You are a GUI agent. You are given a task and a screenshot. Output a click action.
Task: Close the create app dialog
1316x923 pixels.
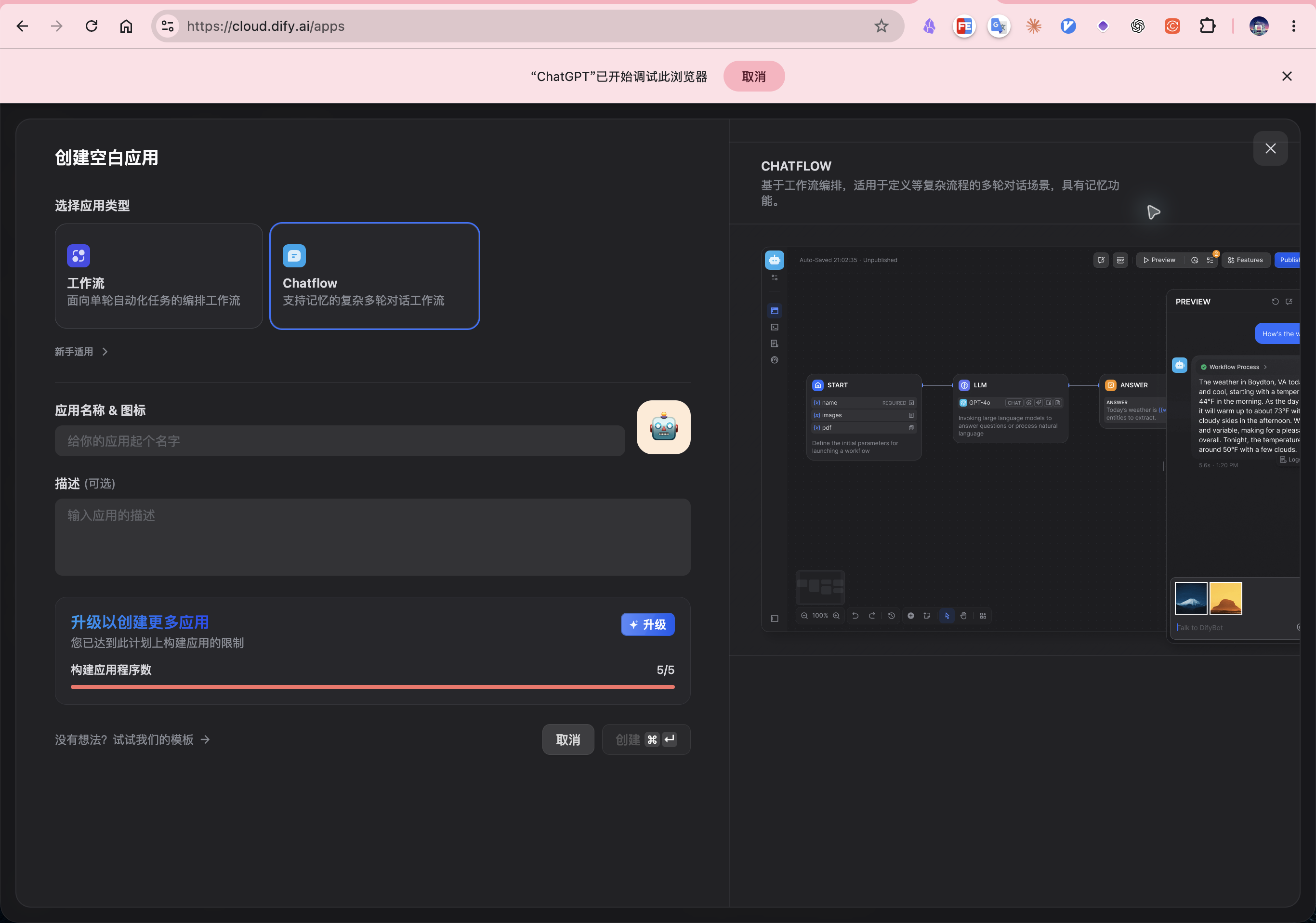[1270, 148]
